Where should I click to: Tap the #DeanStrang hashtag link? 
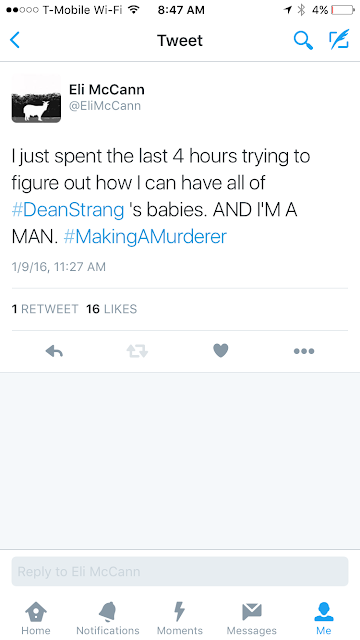(x=68, y=210)
